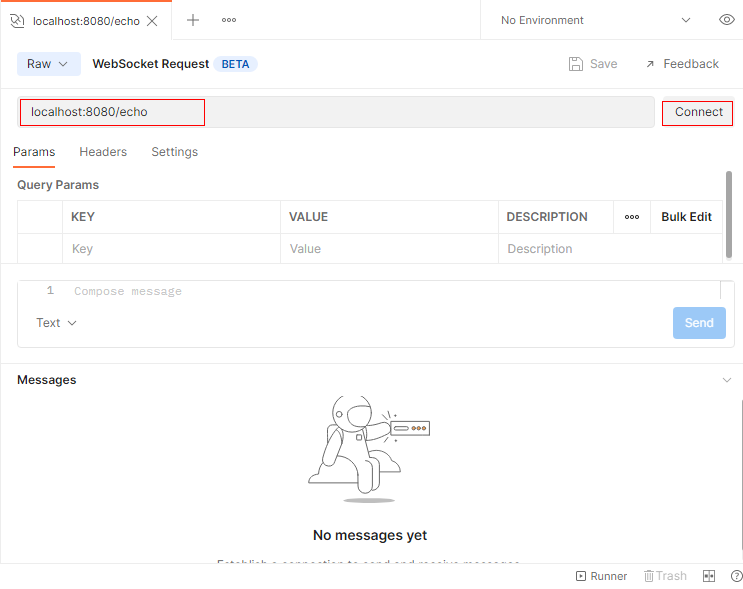Click the Compose message editor
This screenshot has height=589, width=743.
point(370,291)
